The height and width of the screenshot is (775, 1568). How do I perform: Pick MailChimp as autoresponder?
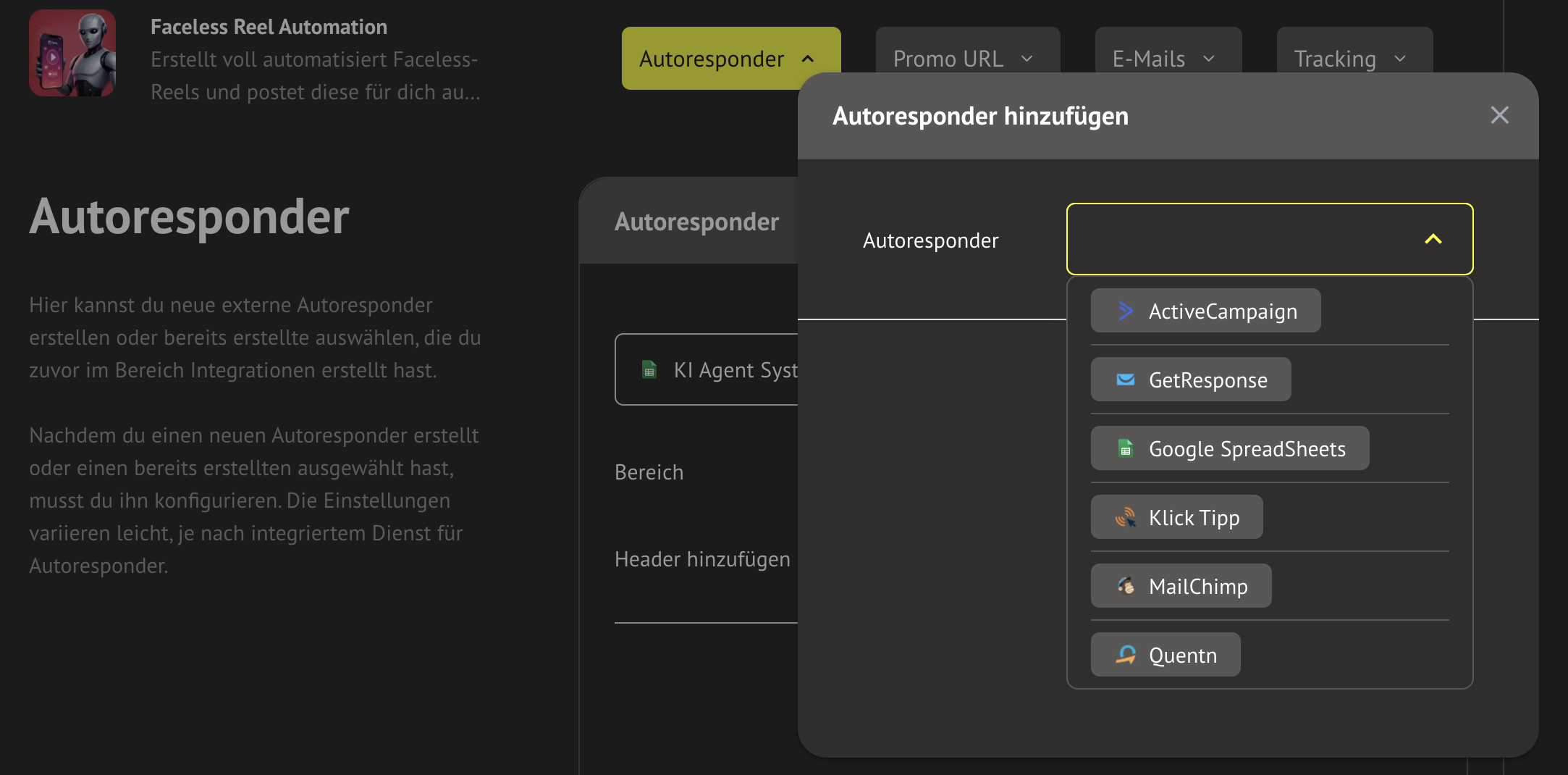(1198, 587)
